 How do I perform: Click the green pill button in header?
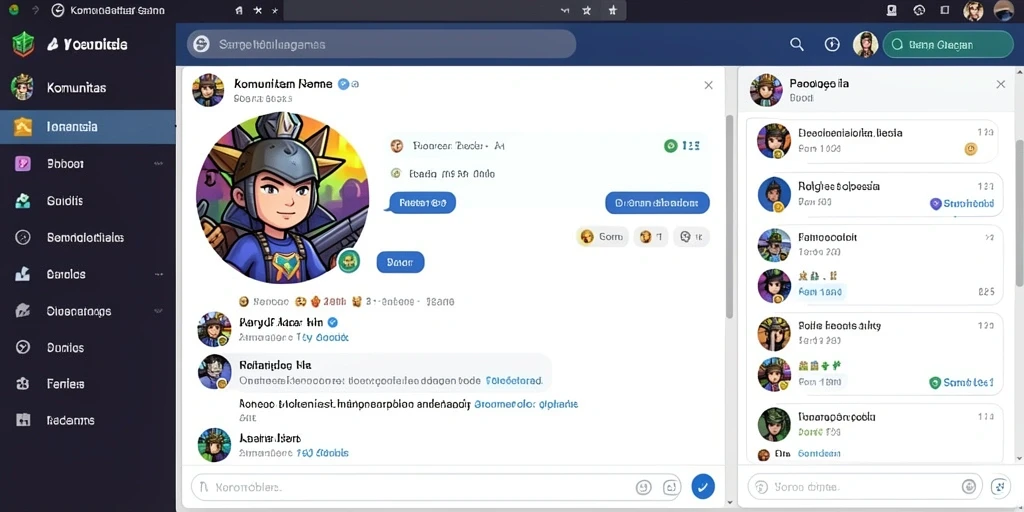pyautogui.click(x=948, y=44)
